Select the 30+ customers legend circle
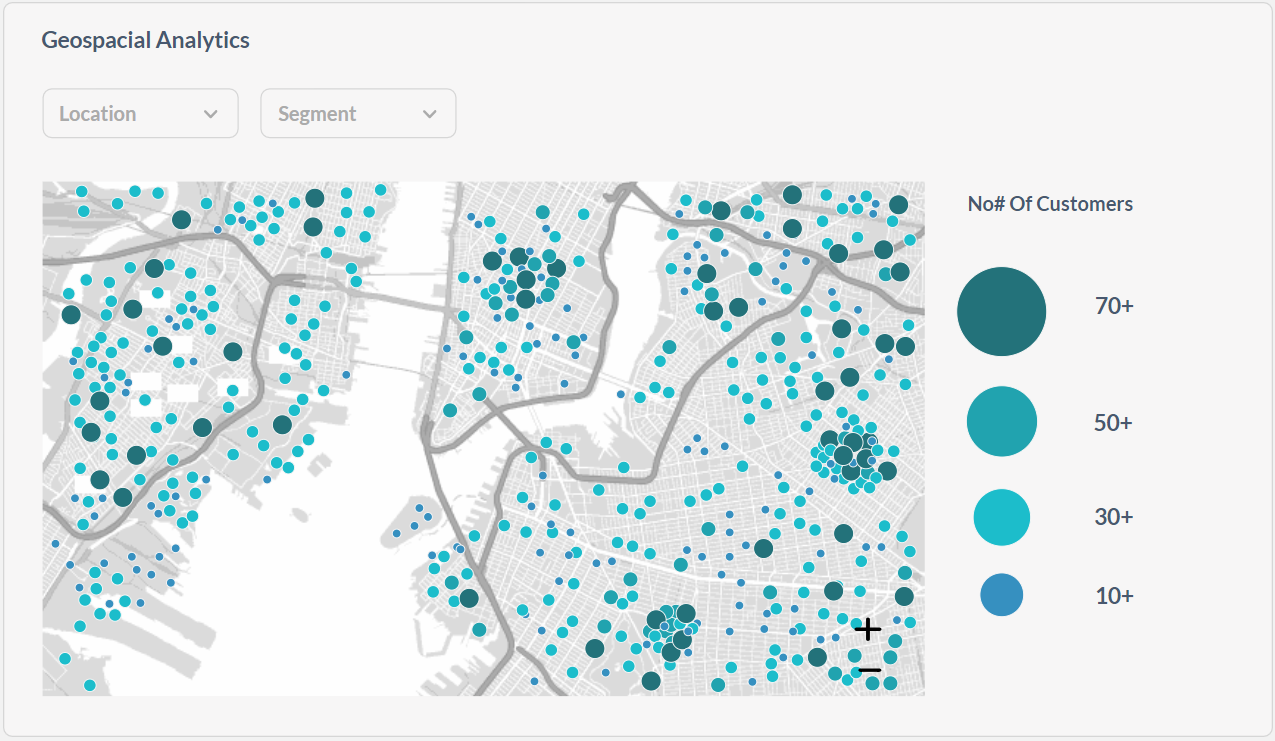The height and width of the screenshot is (741, 1275). (1001, 517)
